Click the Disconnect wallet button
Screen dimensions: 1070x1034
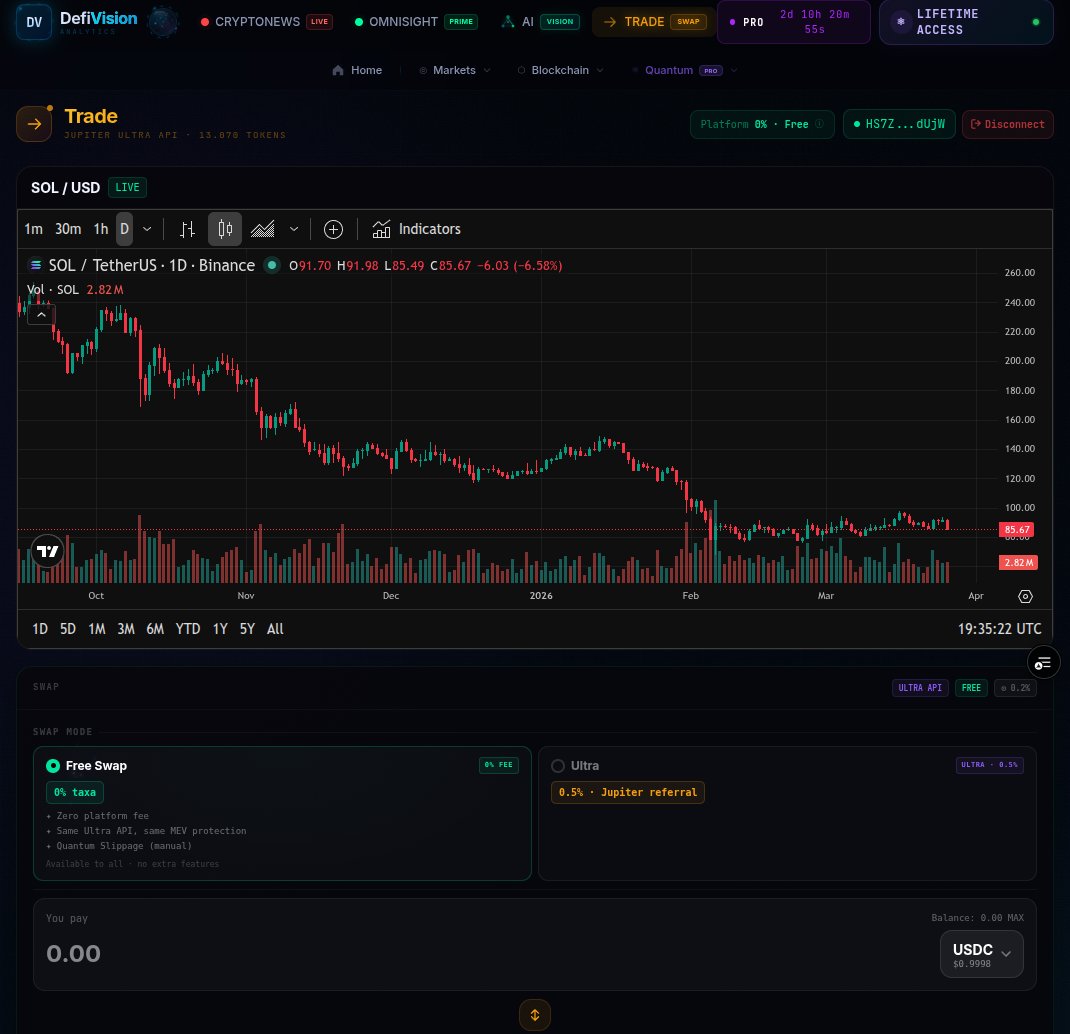click(x=1007, y=124)
